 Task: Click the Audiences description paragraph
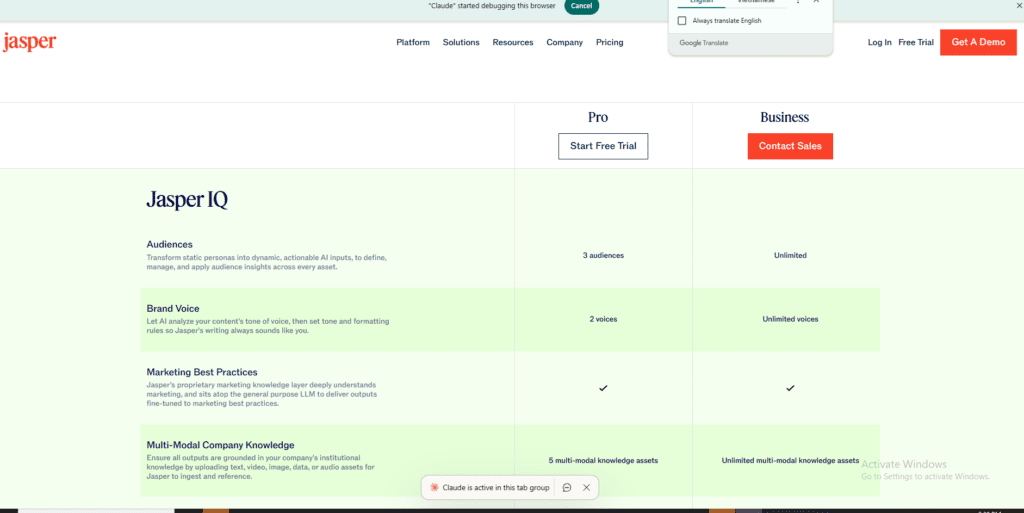[266, 262]
